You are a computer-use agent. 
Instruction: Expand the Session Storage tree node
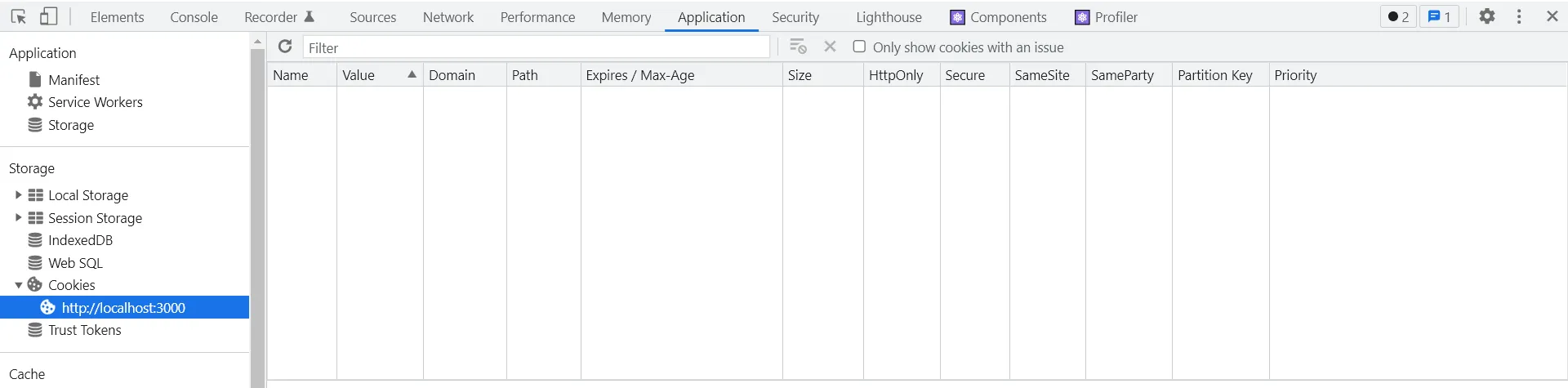click(18, 218)
